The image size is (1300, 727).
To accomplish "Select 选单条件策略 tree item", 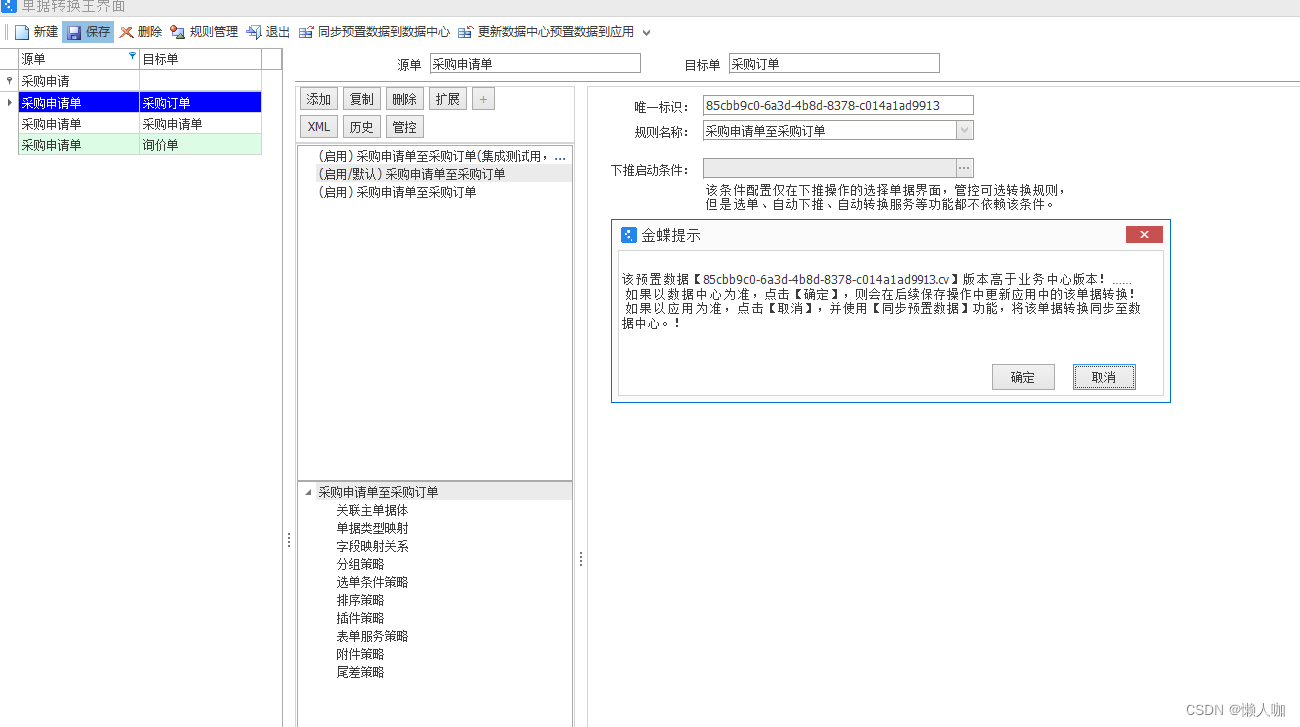I will (372, 582).
